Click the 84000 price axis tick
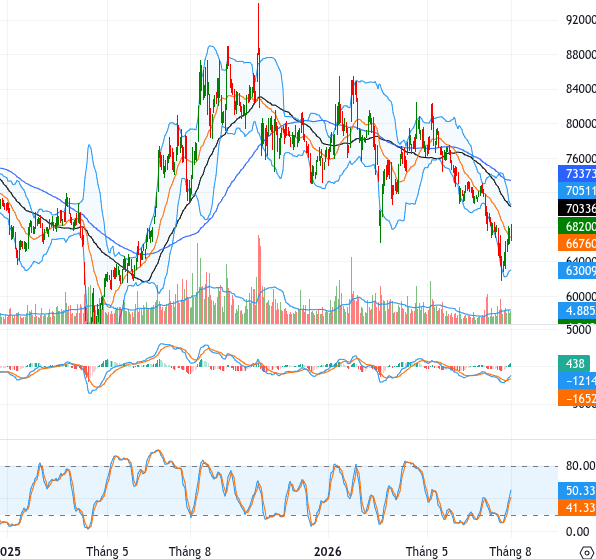Image resolution: width=596 pixels, height=559 pixels. click(581, 89)
